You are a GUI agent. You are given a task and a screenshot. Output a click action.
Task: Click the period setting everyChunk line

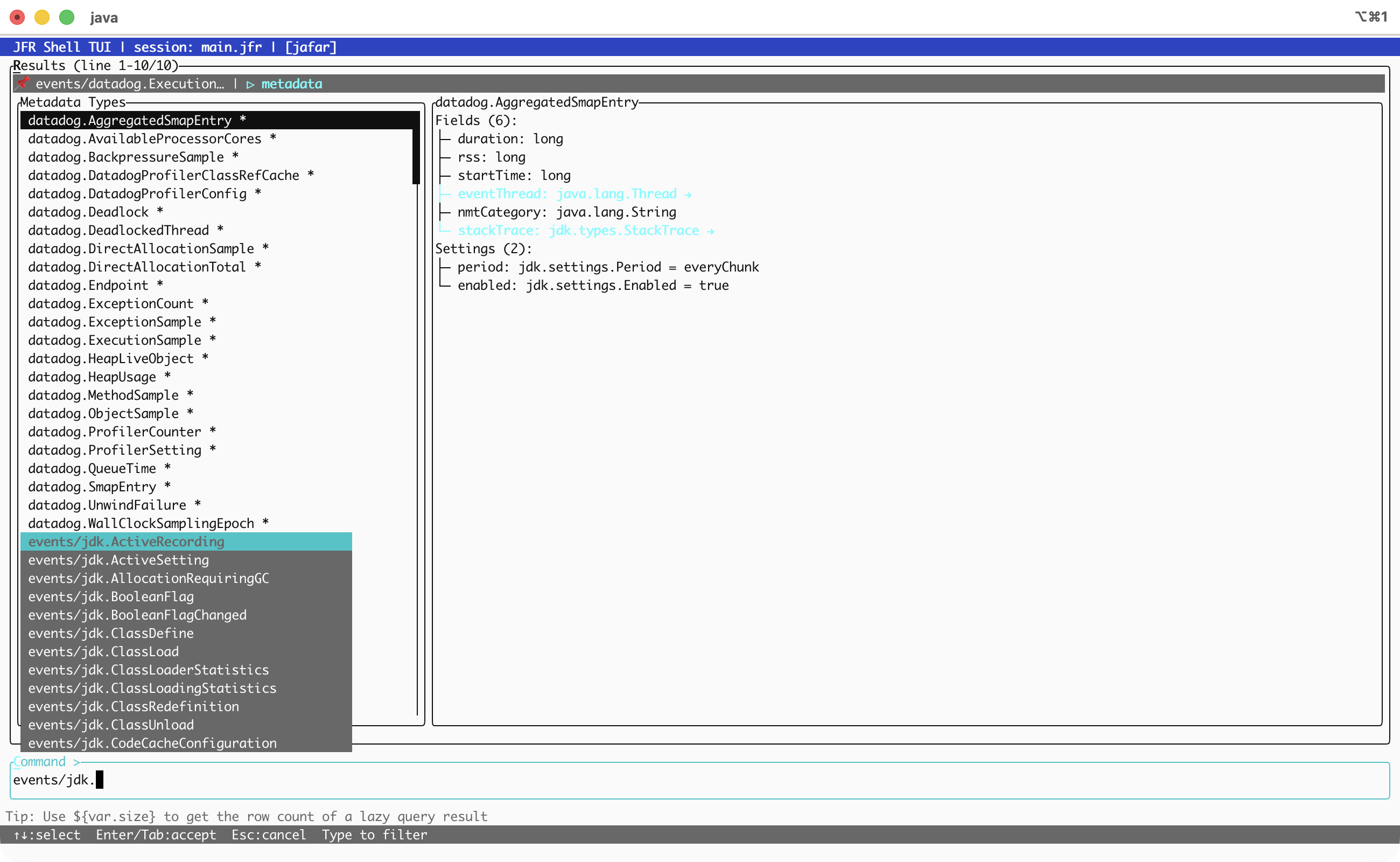pyautogui.click(x=607, y=267)
